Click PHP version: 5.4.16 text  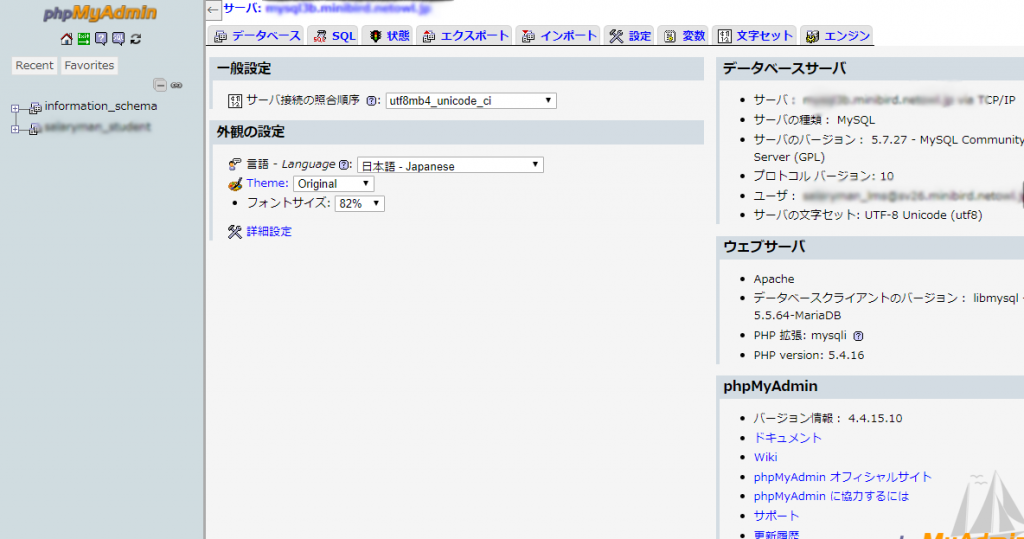pyautogui.click(x=808, y=355)
